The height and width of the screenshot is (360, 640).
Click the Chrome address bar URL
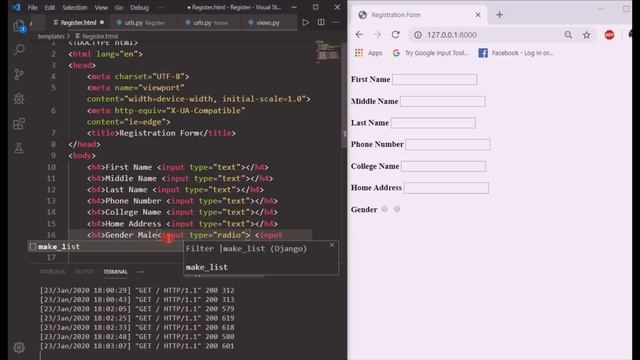click(x=452, y=35)
